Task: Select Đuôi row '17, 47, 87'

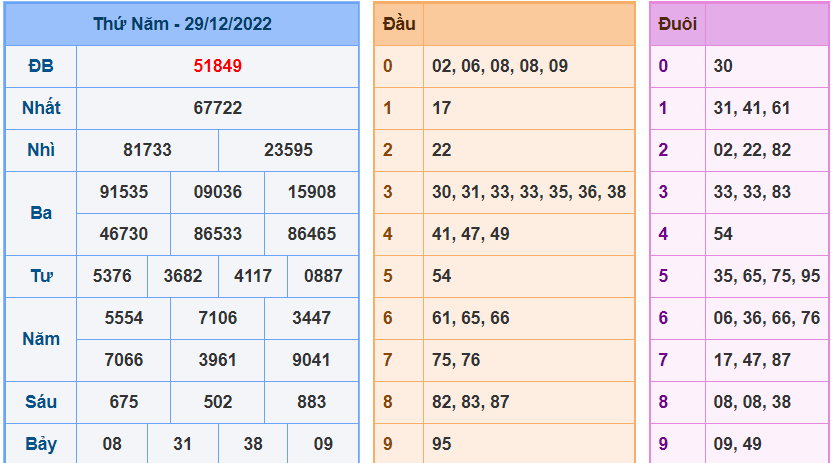Action: [x=752, y=360]
